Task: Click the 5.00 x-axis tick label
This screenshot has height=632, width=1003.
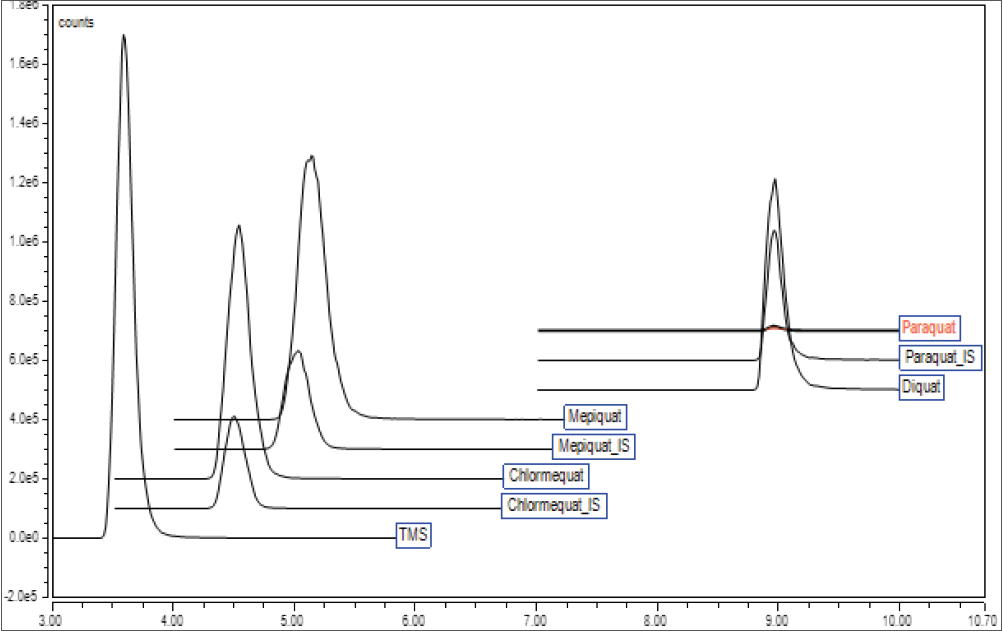Action: (293, 620)
